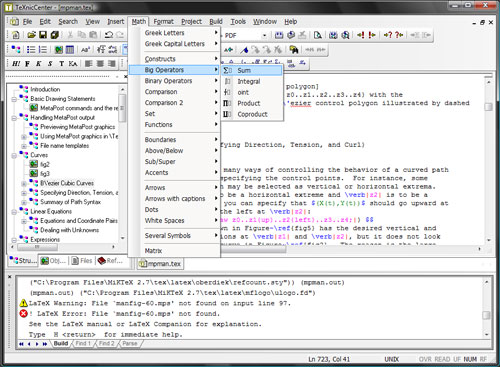
Task: Click the view output icon with magnifier
Action: coord(318,35)
